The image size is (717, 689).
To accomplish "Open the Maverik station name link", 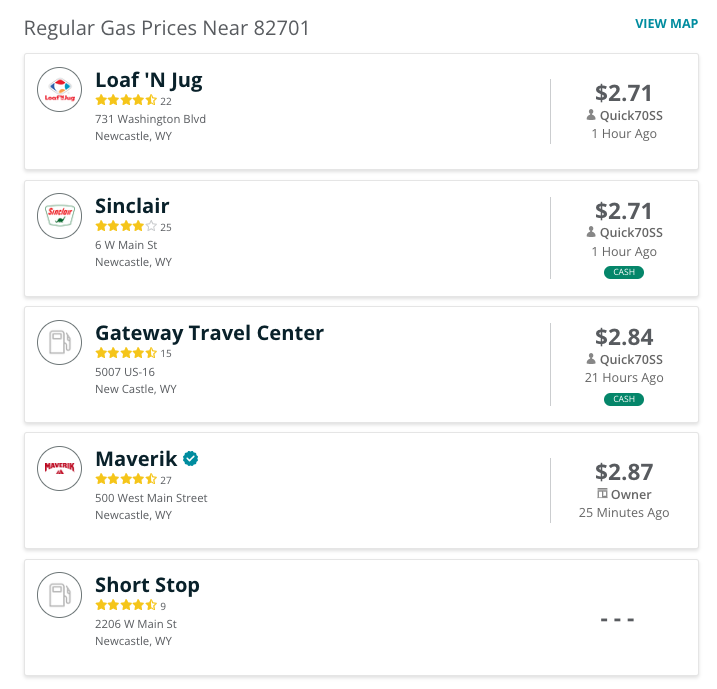I will point(136,459).
